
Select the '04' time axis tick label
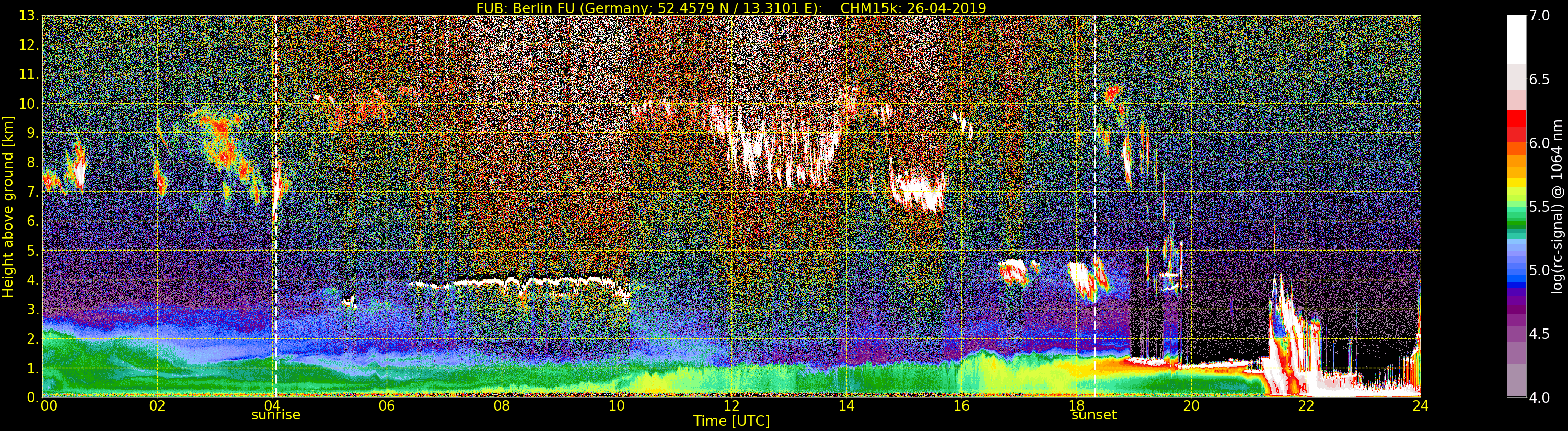click(272, 406)
